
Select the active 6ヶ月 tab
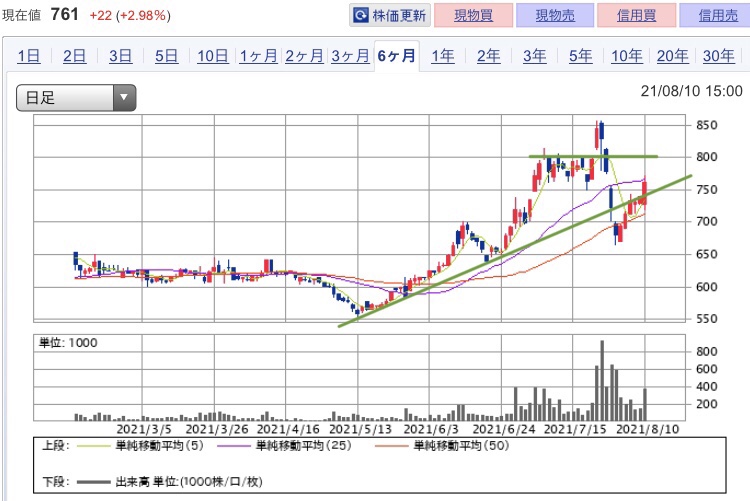tap(397, 56)
